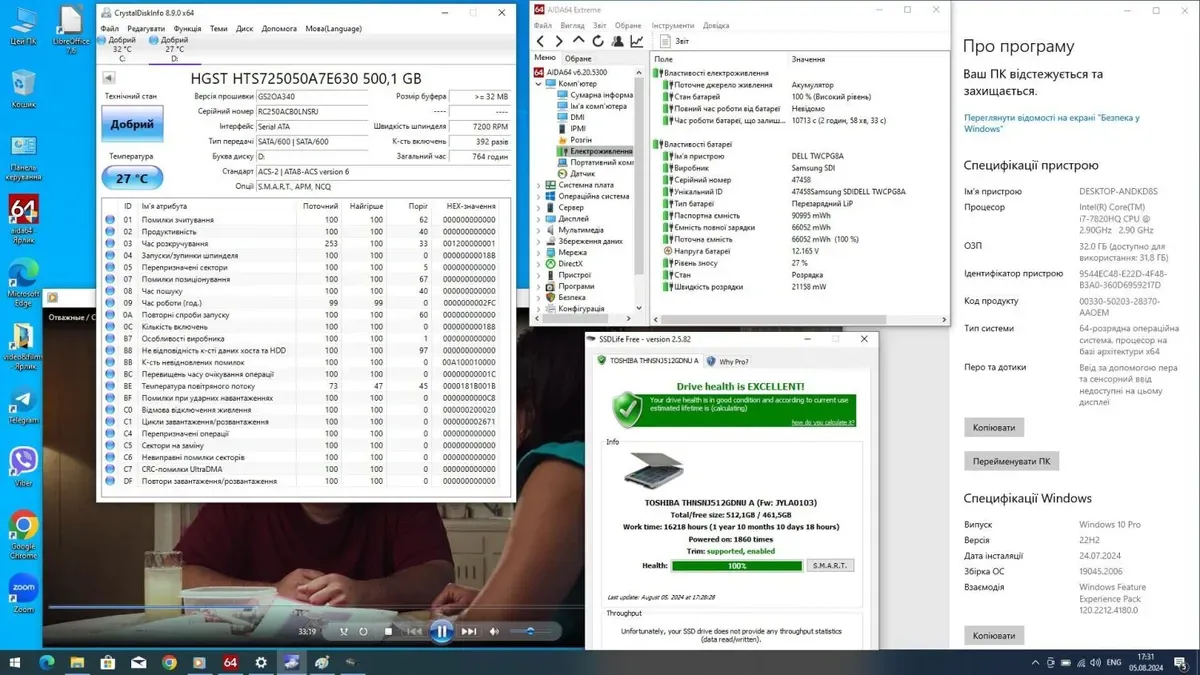The height and width of the screenshot is (675, 1200).
Task: Toggle the media player repeat button
Action: tap(363, 632)
